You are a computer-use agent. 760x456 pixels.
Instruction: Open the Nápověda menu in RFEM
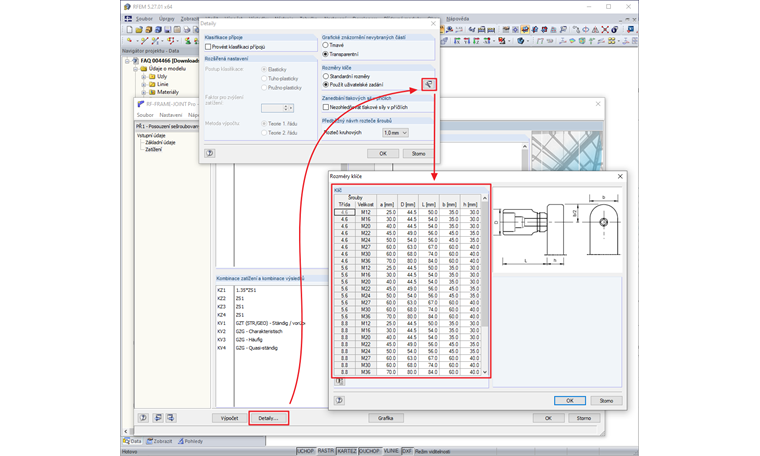click(x=458, y=19)
